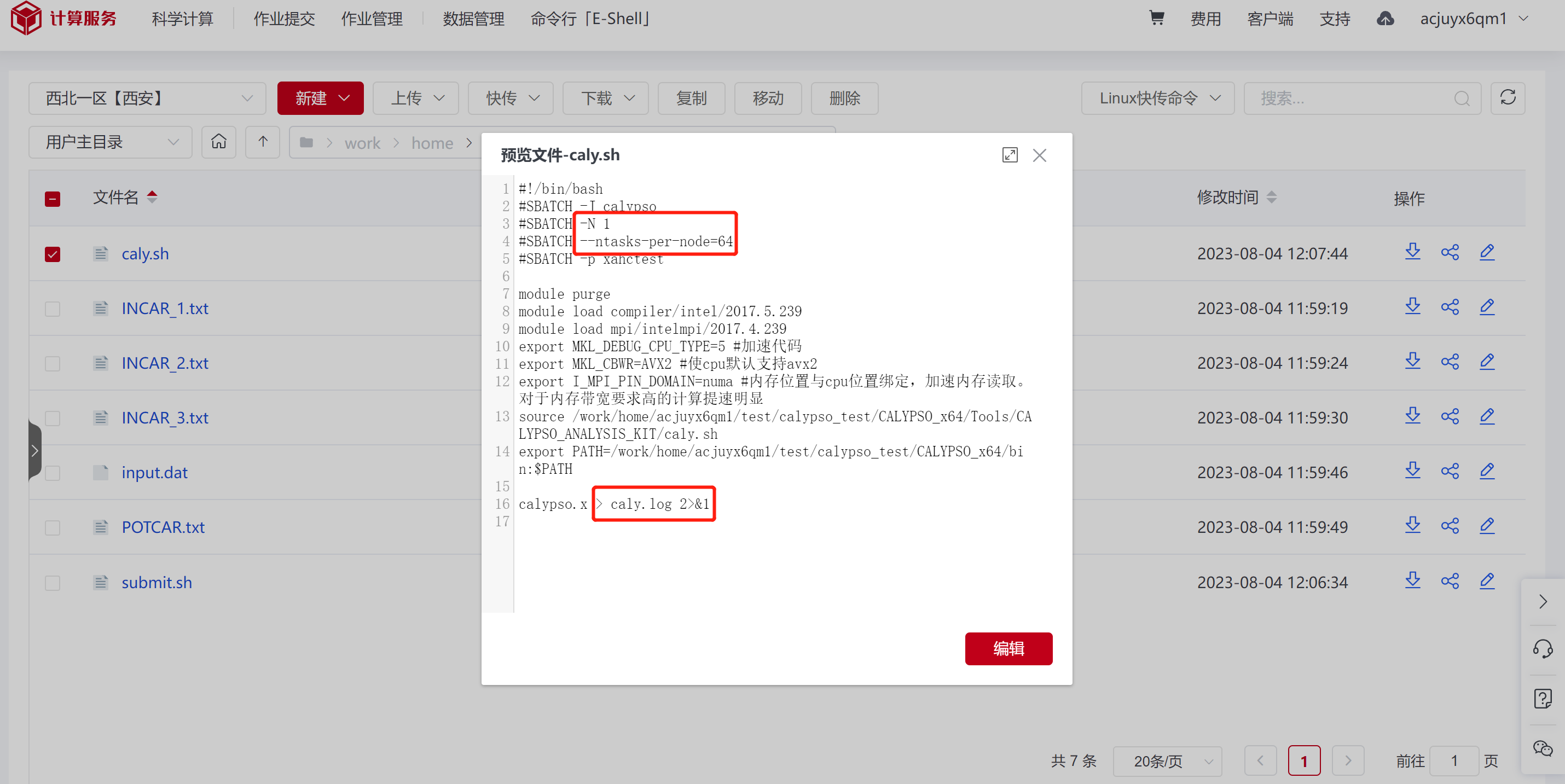Image resolution: width=1565 pixels, height=784 pixels.
Task: Click the refresh icon button
Action: pyautogui.click(x=1508, y=98)
